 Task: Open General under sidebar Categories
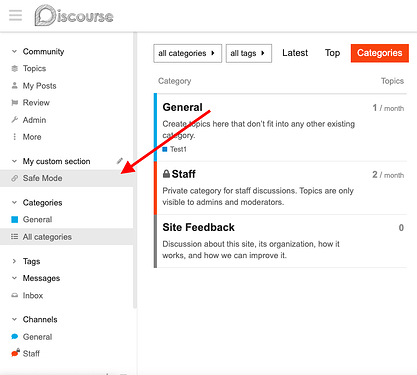(37, 219)
